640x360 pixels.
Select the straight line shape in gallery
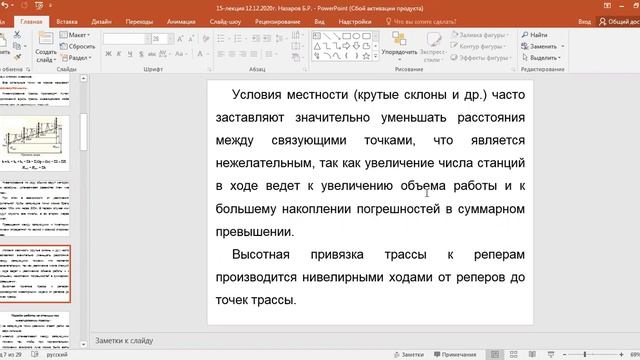327,36
